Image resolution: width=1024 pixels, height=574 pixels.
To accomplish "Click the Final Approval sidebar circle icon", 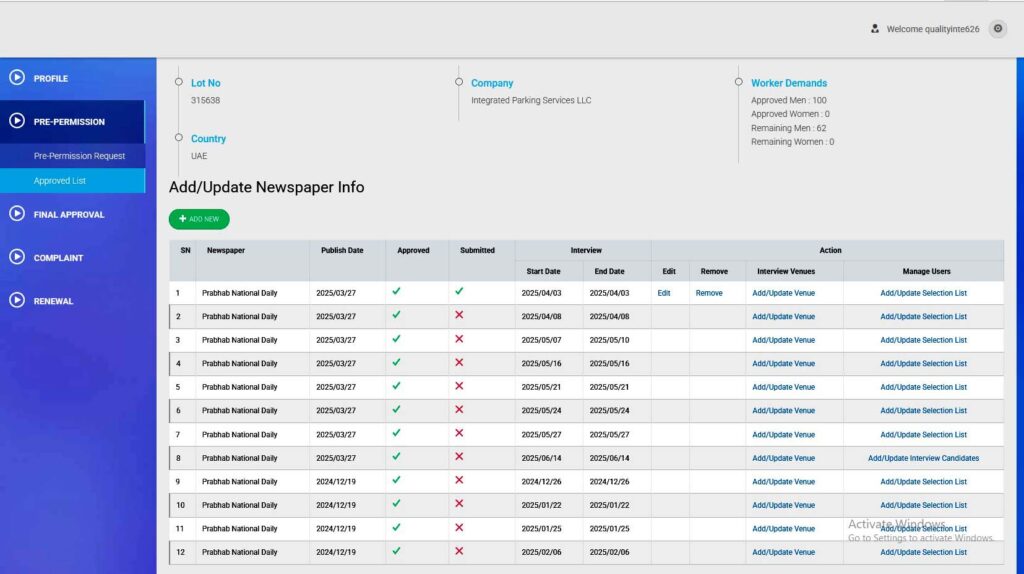I will point(17,214).
